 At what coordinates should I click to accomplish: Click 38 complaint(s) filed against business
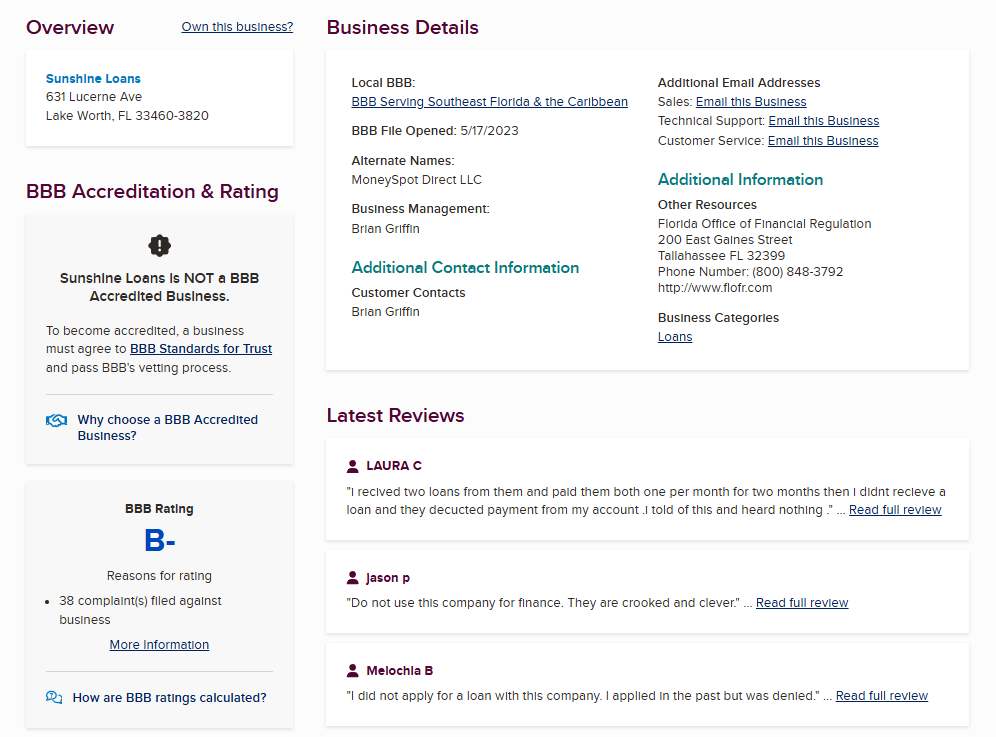pos(140,610)
